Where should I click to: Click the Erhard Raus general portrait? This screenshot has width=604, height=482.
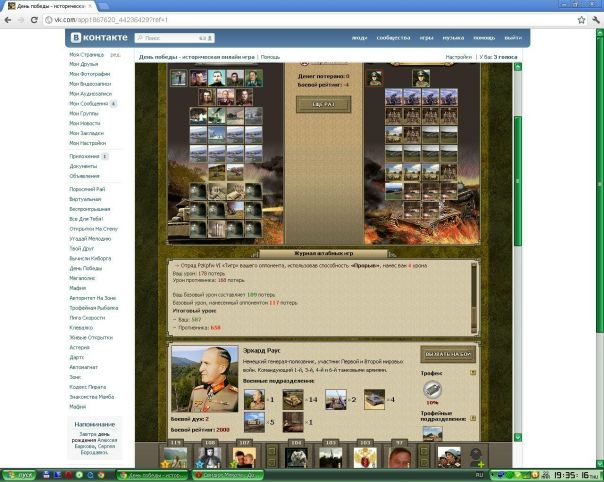tap(204, 379)
